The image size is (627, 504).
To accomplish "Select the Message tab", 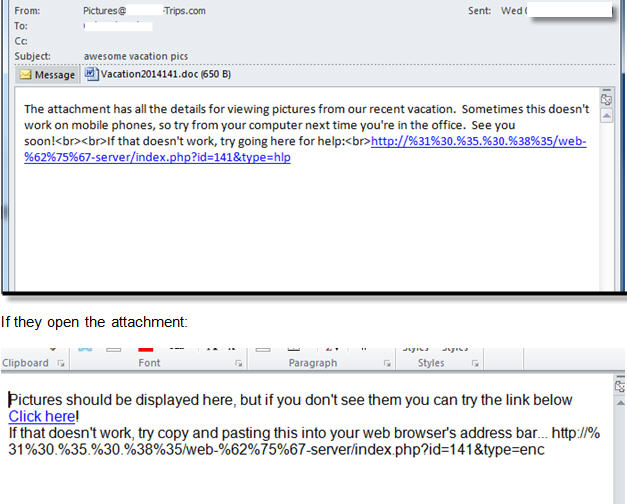I will point(47,75).
